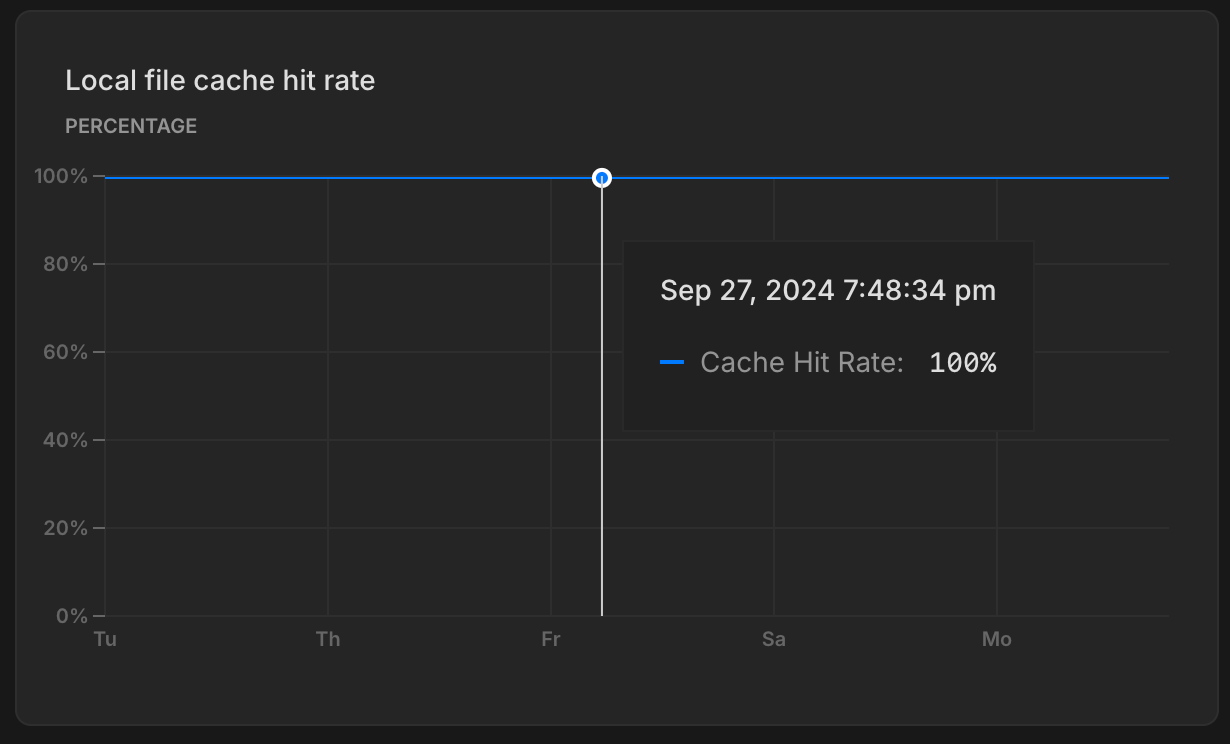Click the 20% y-axis label
The height and width of the screenshot is (744, 1230).
click(66, 528)
